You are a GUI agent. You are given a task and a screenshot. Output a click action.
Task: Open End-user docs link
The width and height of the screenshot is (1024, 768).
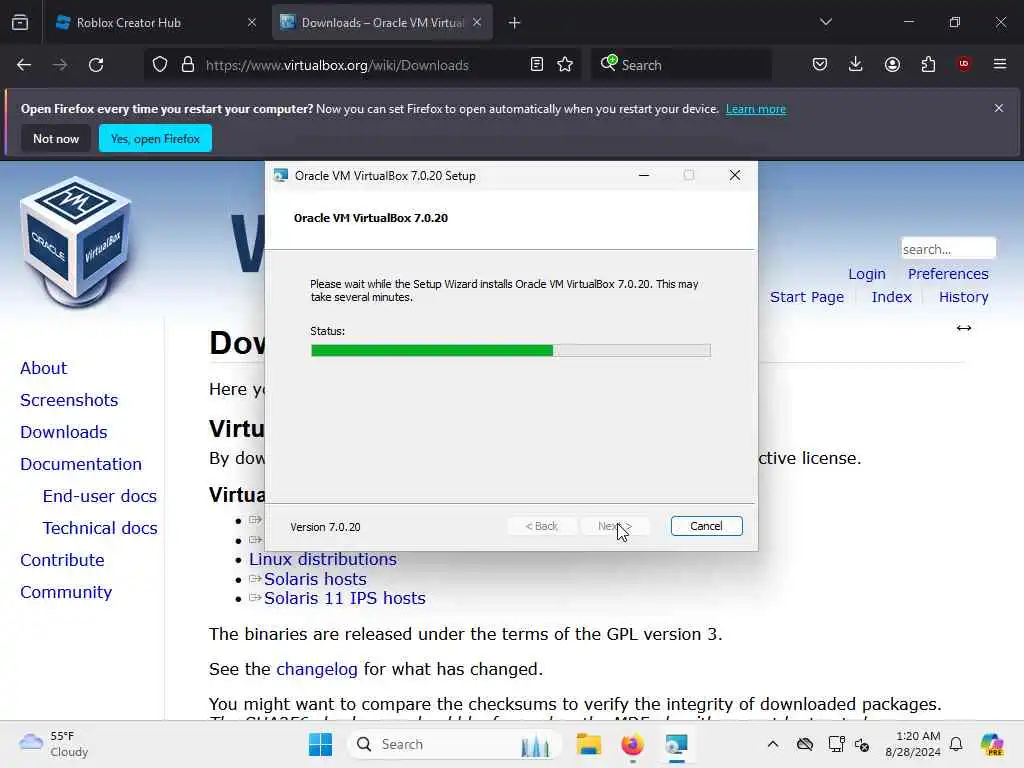[99, 496]
